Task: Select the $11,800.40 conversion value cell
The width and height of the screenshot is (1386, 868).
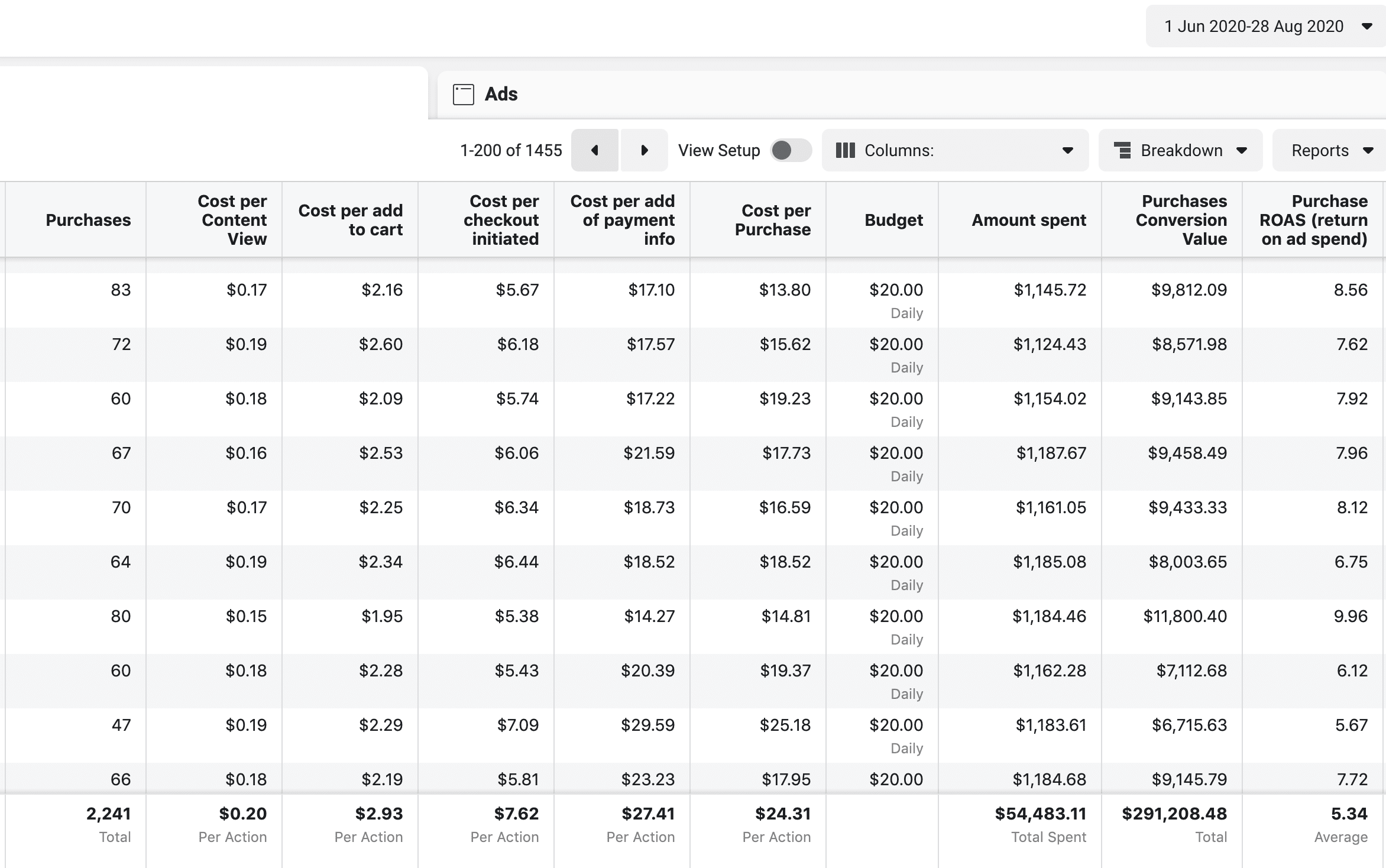Action: tap(1184, 617)
